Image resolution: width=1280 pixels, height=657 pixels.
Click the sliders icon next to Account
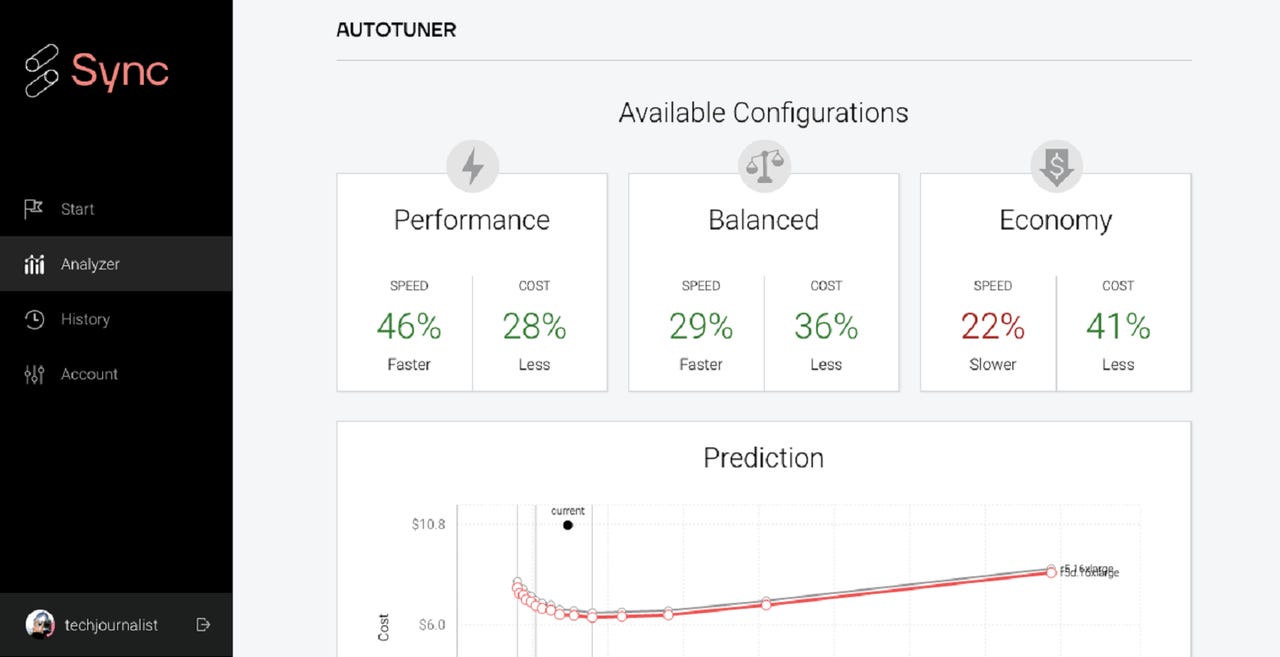pyautogui.click(x=34, y=373)
